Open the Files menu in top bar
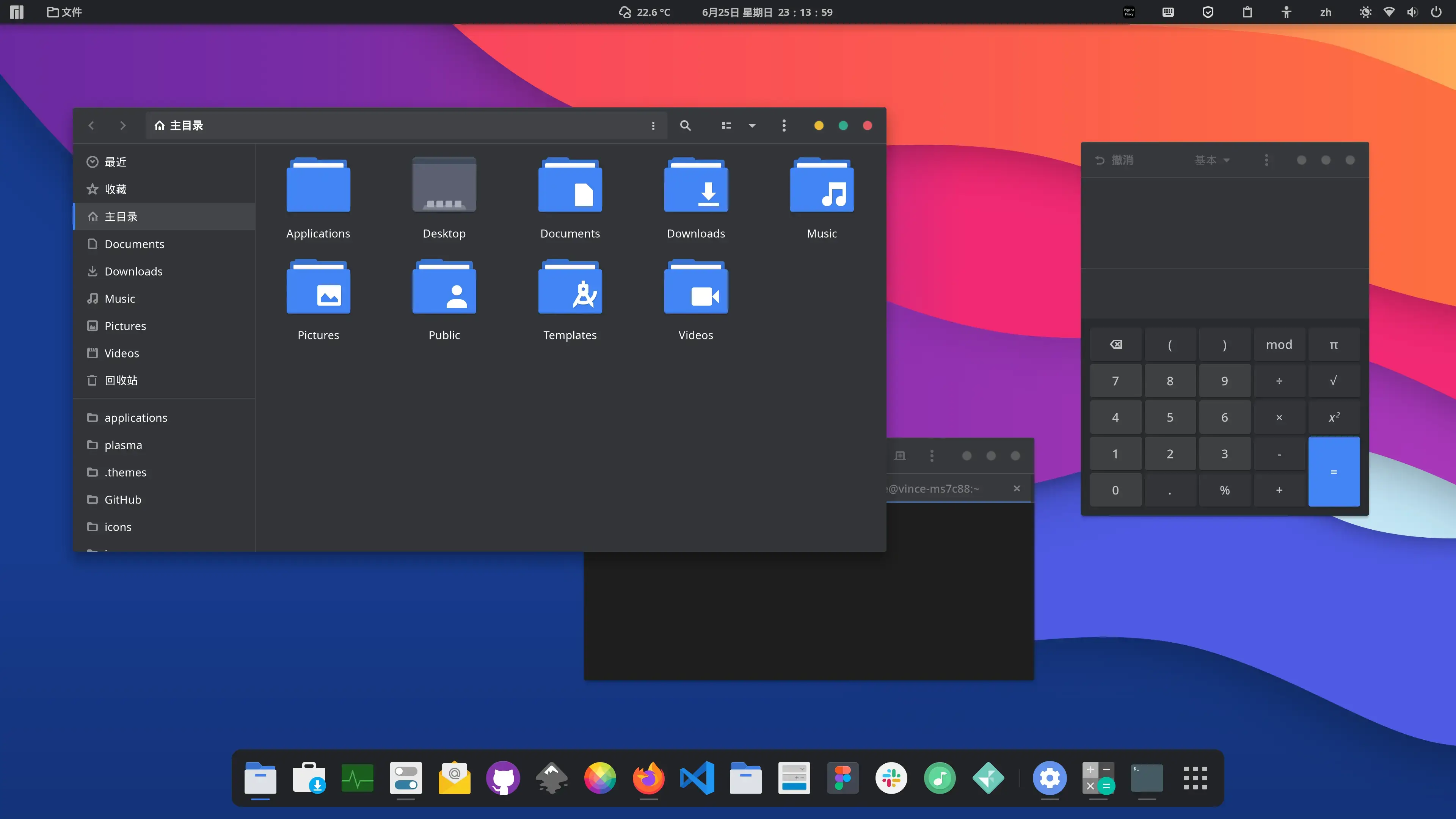 click(x=64, y=12)
